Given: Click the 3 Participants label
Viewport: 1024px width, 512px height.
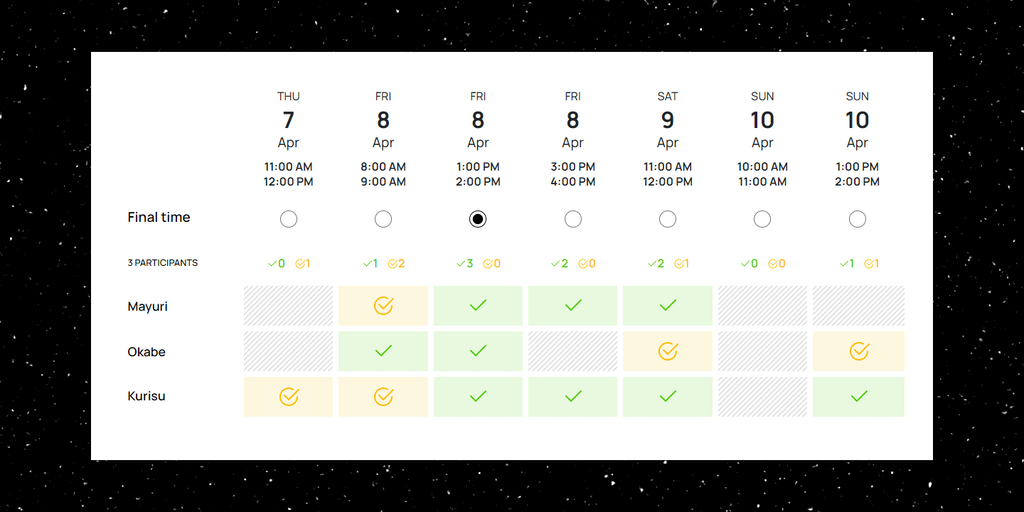Looking at the screenshot, I should pyautogui.click(x=163, y=263).
